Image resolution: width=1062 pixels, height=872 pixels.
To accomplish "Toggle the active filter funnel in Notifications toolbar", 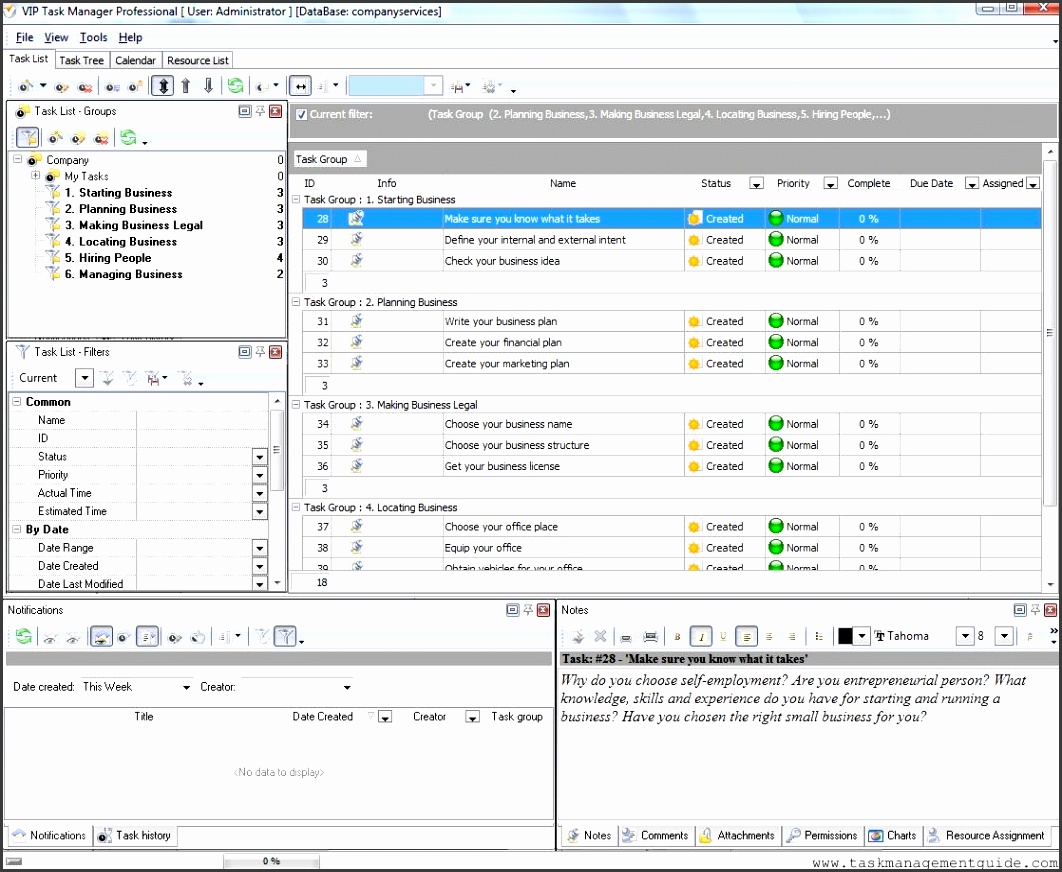I will [x=285, y=637].
